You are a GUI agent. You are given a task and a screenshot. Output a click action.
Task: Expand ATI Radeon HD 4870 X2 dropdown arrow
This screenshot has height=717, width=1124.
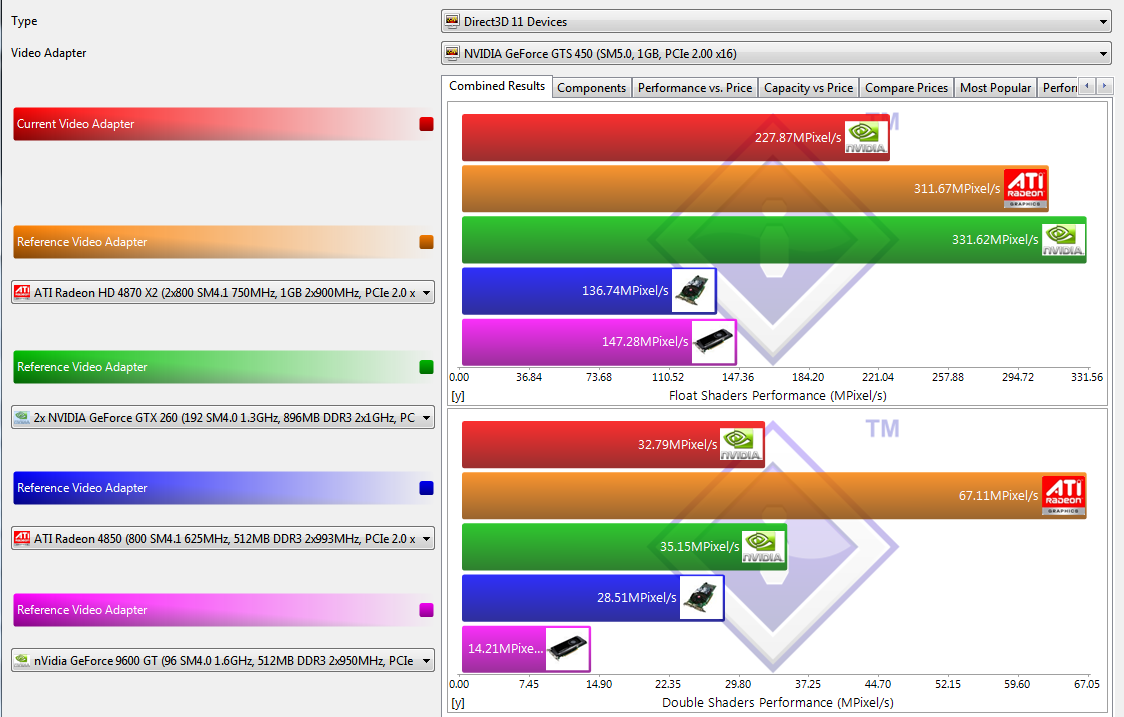click(x=427, y=293)
